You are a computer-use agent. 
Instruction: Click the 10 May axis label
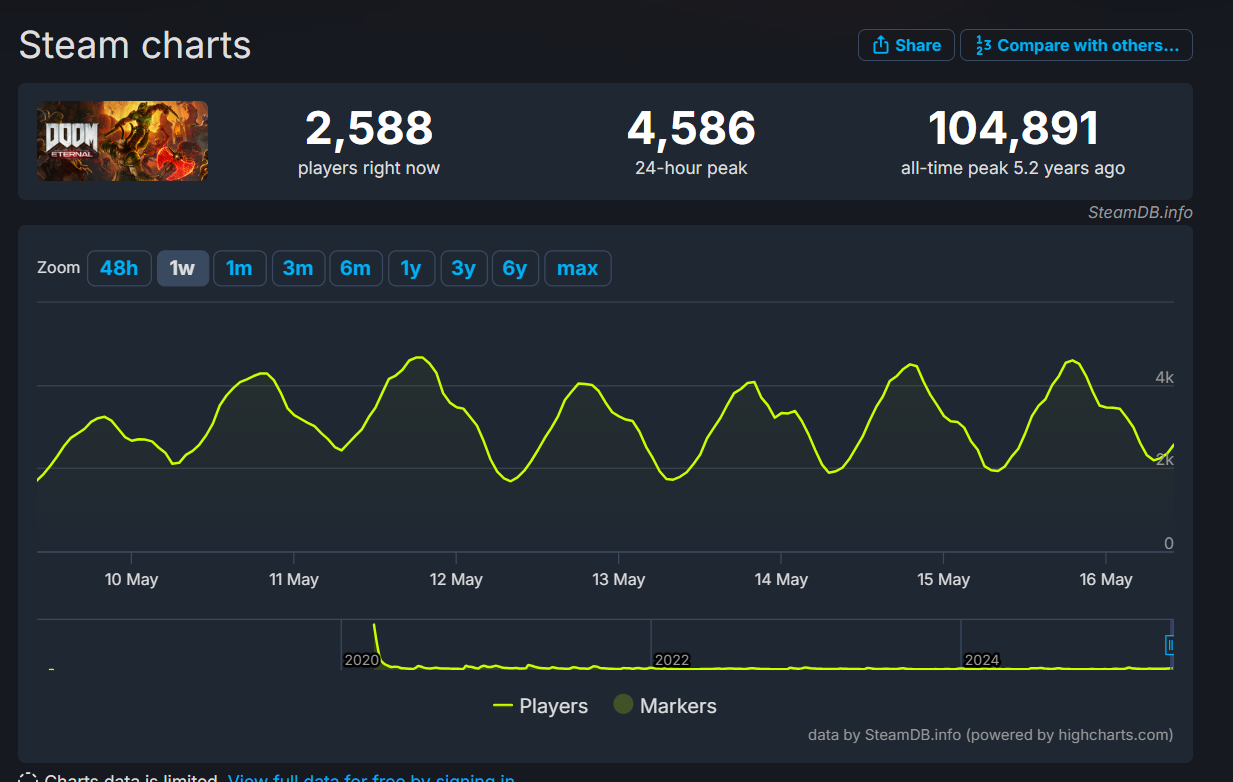coord(131,580)
